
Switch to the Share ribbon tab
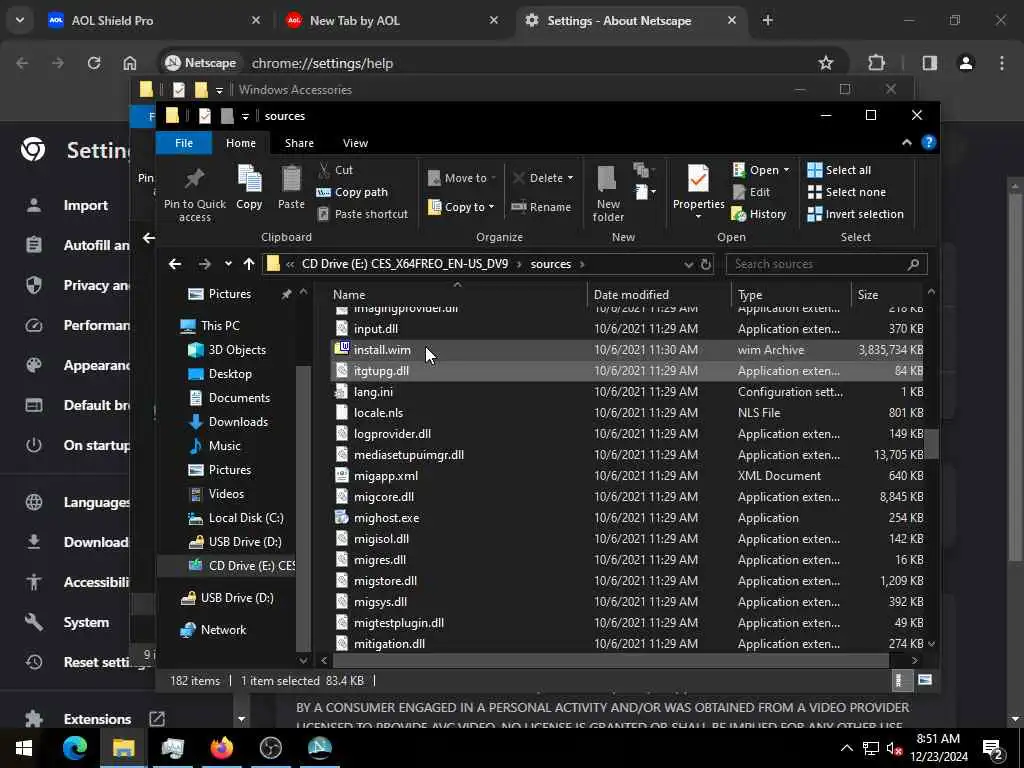[299, 143]
